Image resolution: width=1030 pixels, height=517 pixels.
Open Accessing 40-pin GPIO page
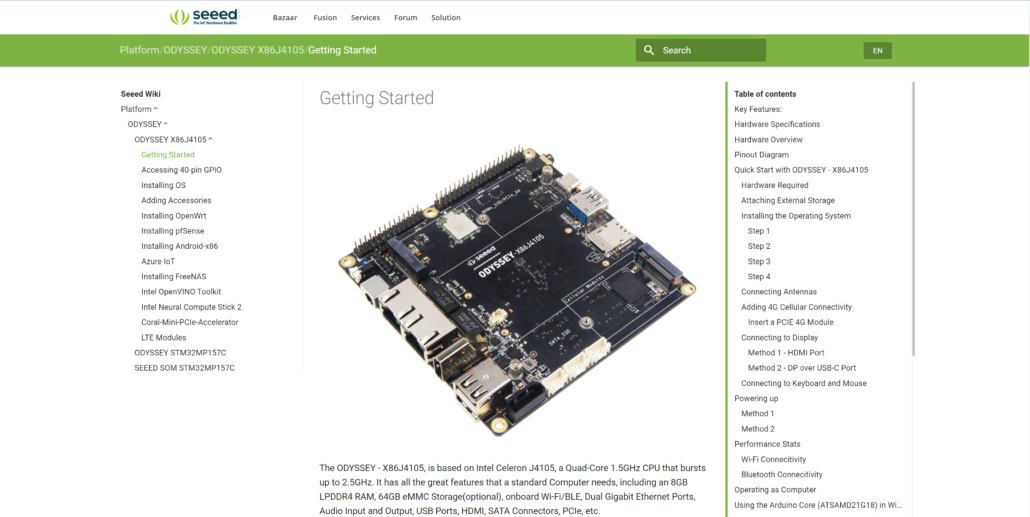click(x=181, y=170)
